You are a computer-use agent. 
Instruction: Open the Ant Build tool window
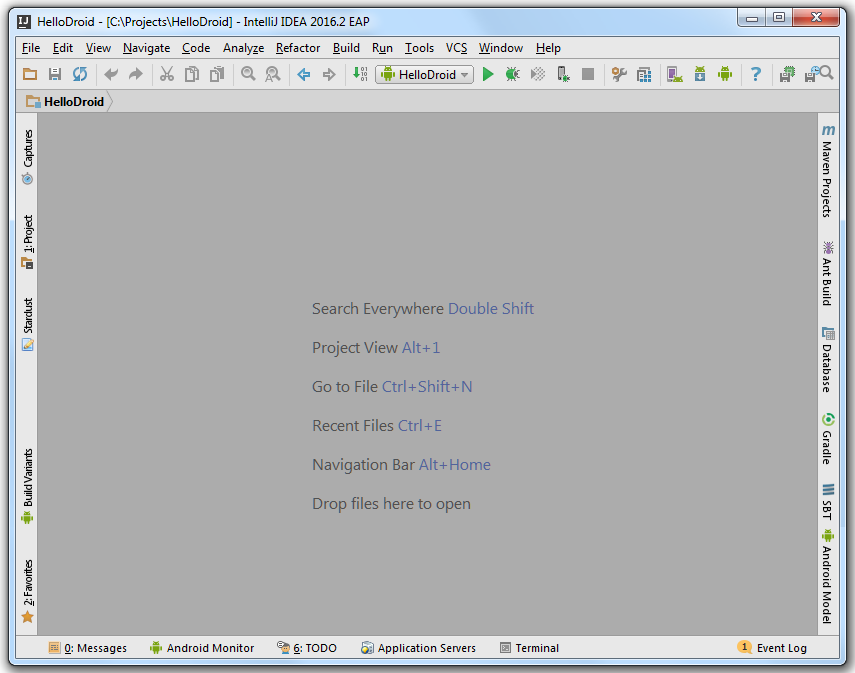tap(828, 273)
